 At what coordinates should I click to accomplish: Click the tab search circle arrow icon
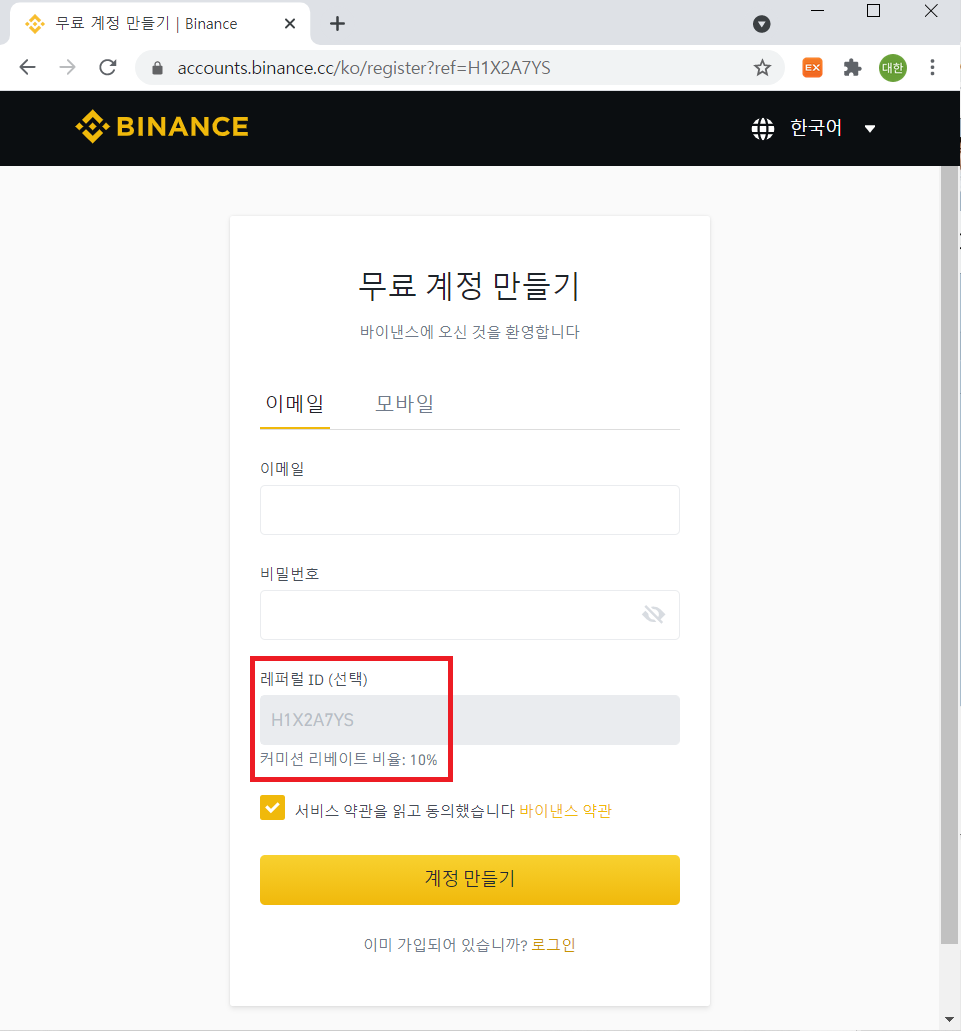point(761,24)
